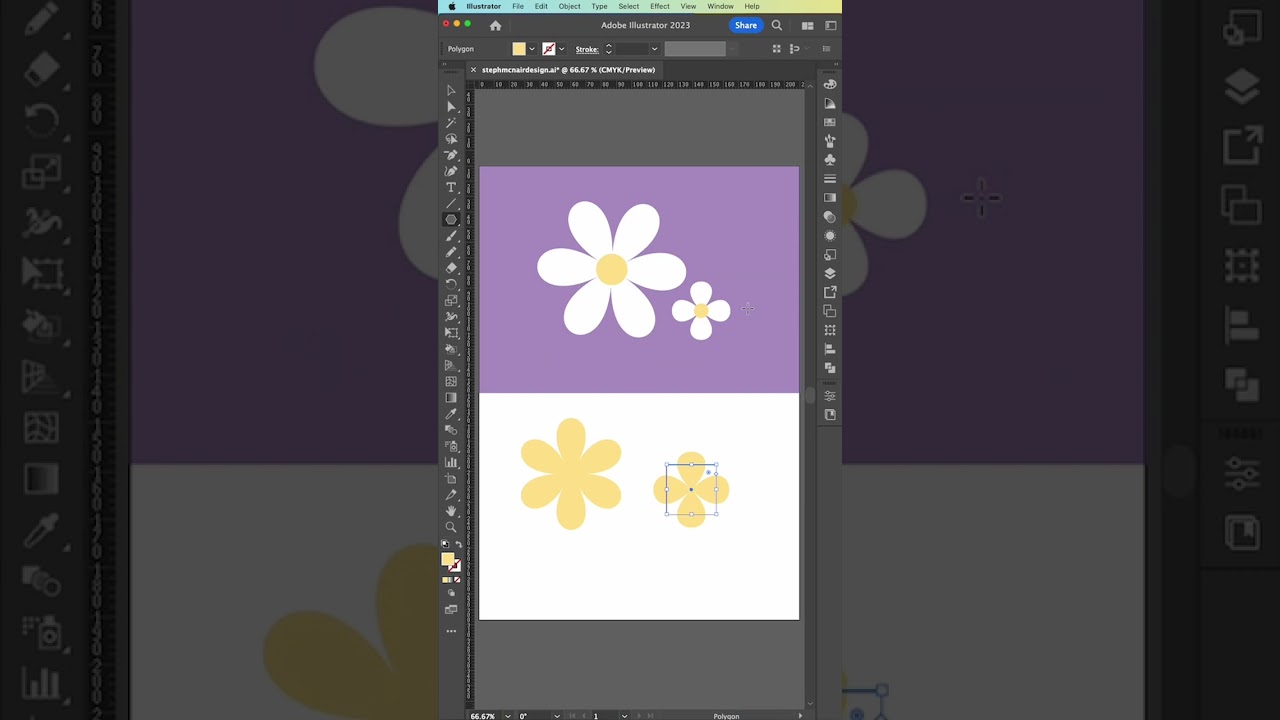Open the search magnifier in title bar
1280x720 pixels.
[777, 25]
